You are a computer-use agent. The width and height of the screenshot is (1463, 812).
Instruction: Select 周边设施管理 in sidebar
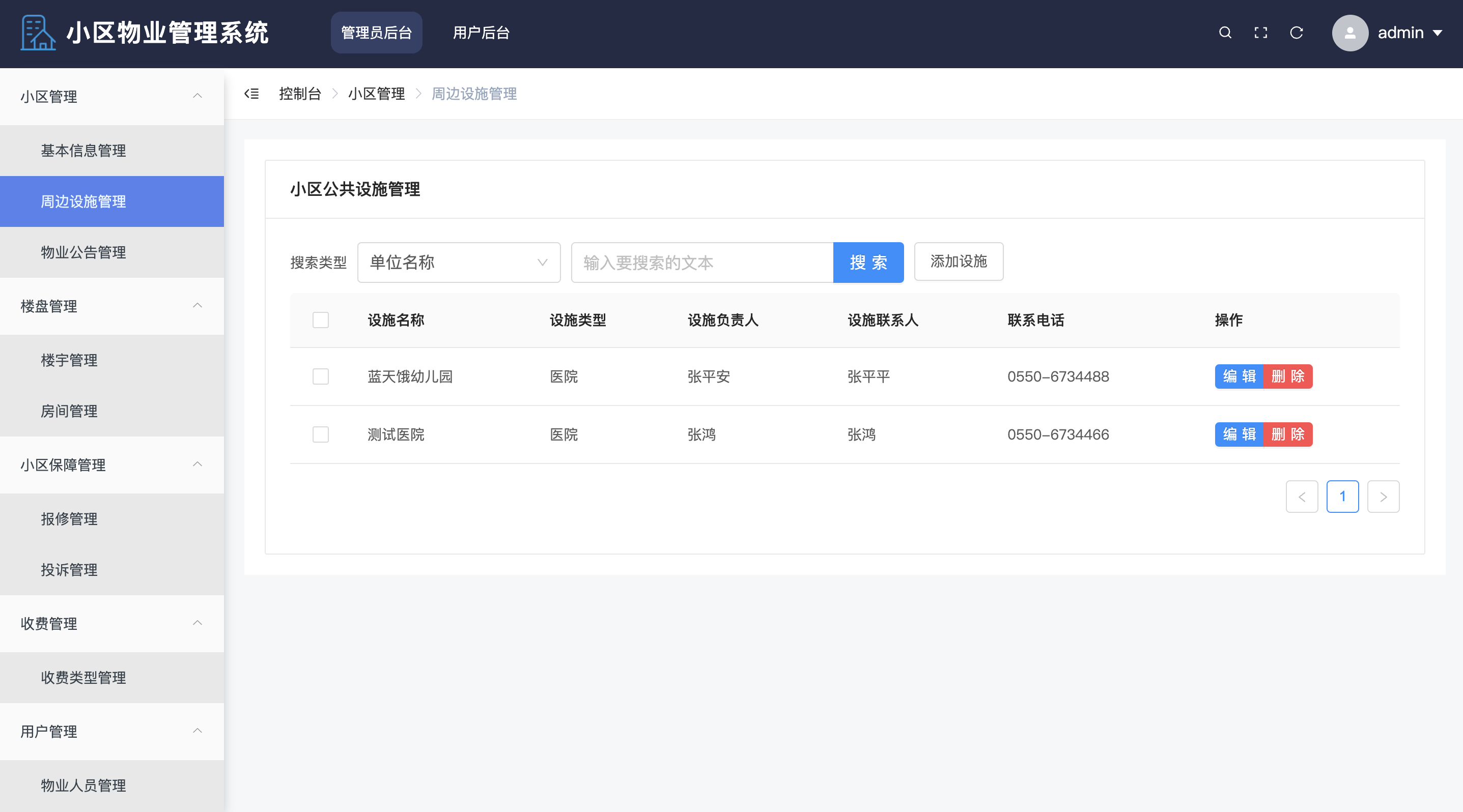[x=112, y=201]
